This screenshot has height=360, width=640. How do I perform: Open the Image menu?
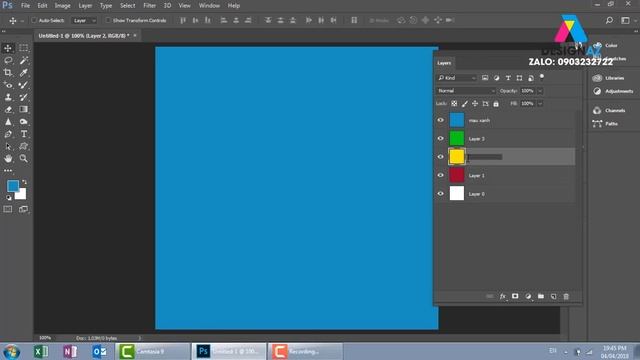pos(62,6)
